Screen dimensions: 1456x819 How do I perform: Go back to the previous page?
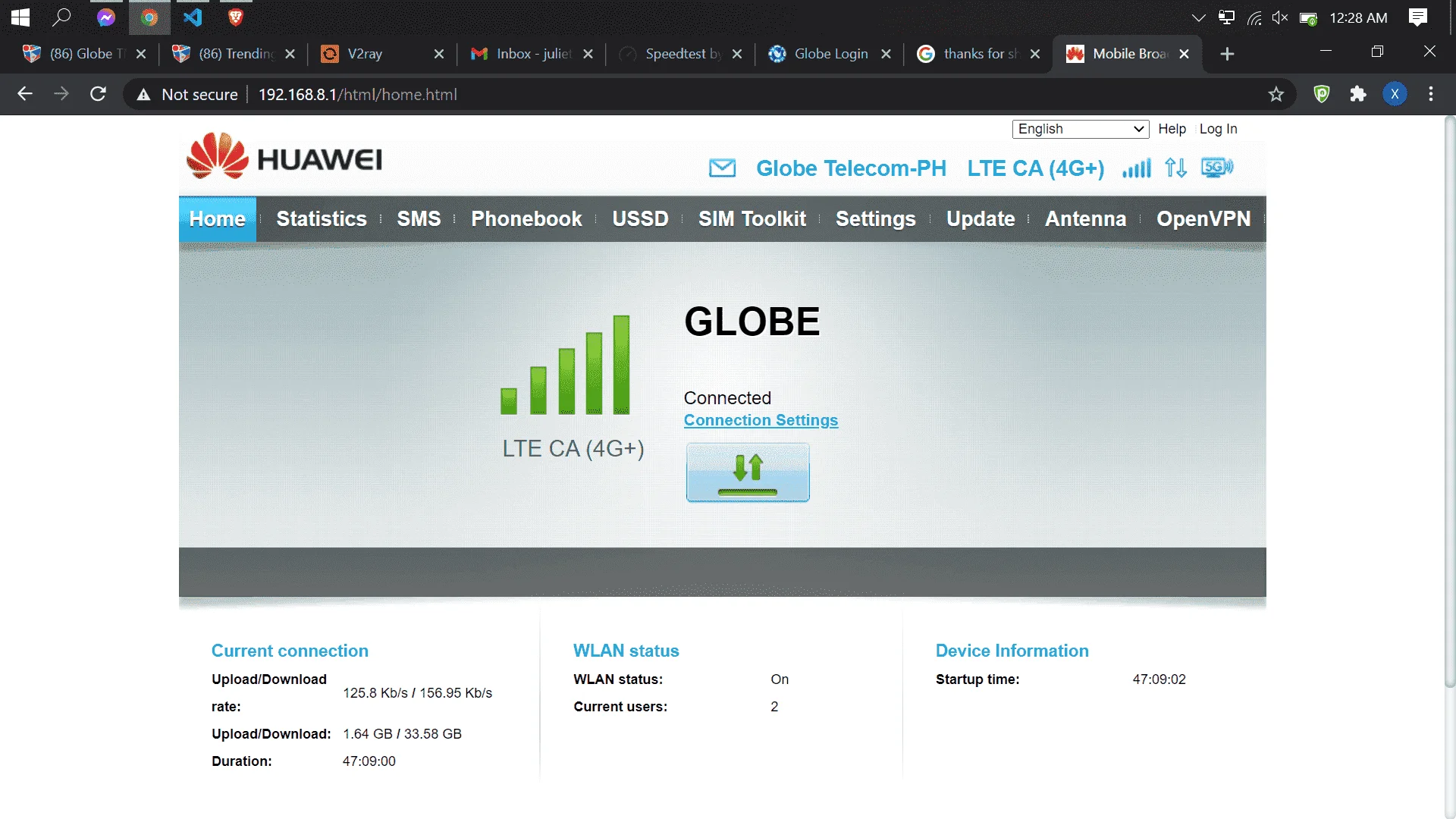click(25, 94)
